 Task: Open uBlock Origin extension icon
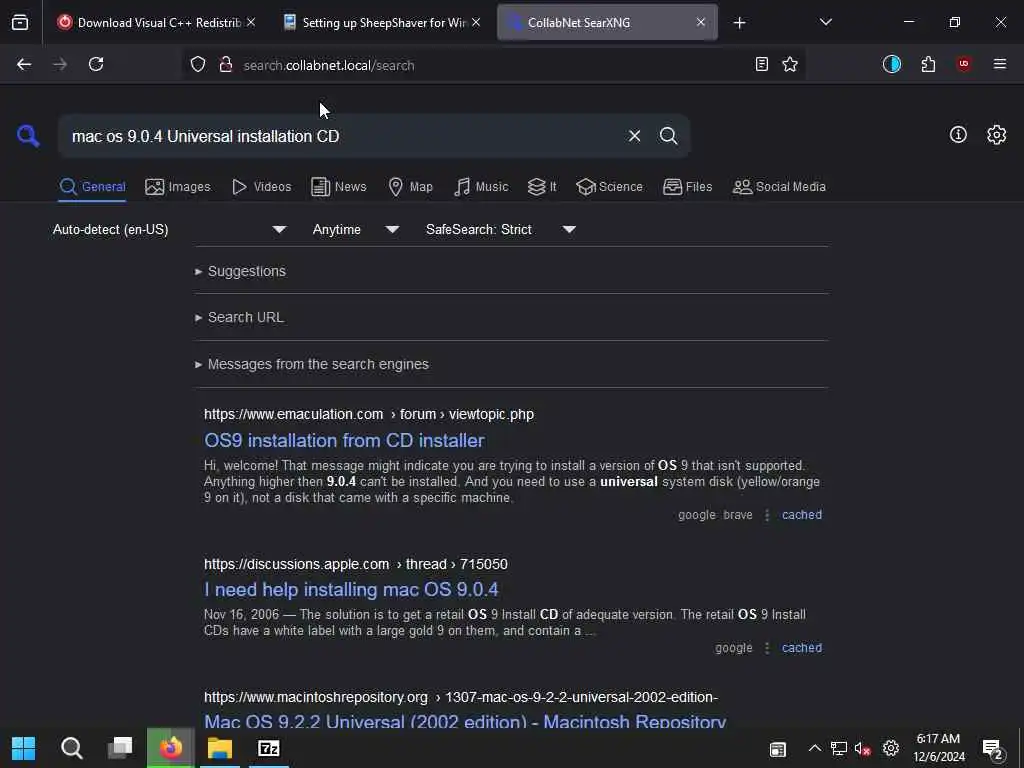pyautogui.click(x=964, y=64)
